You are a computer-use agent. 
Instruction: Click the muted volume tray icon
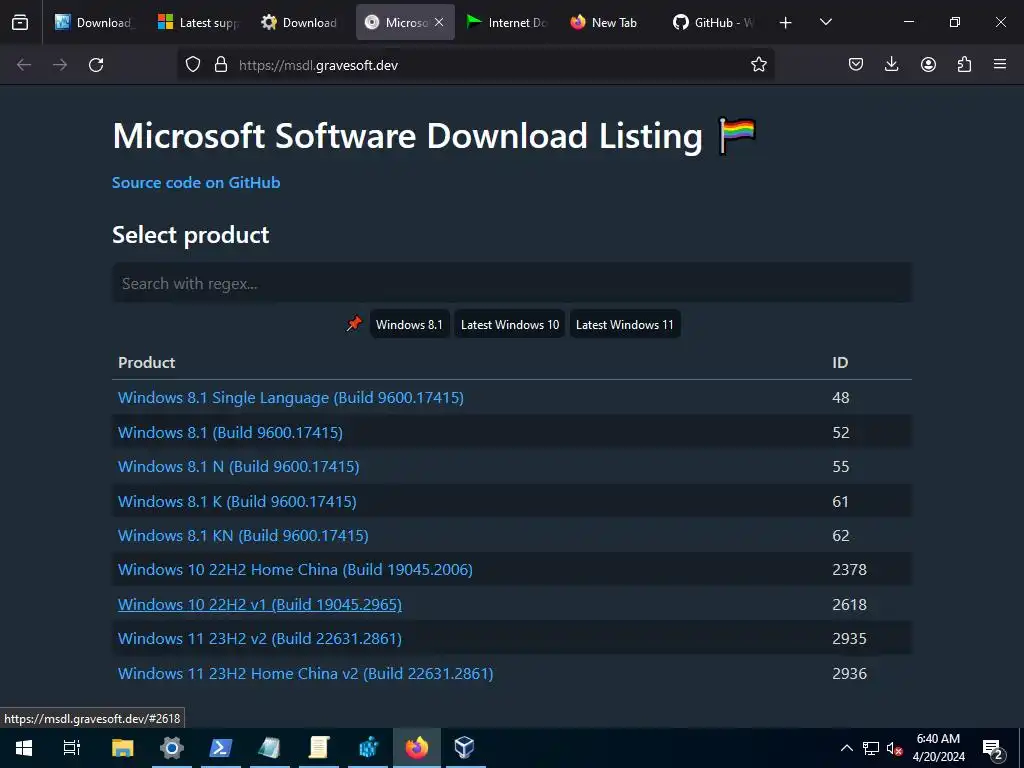click(895, 748)
